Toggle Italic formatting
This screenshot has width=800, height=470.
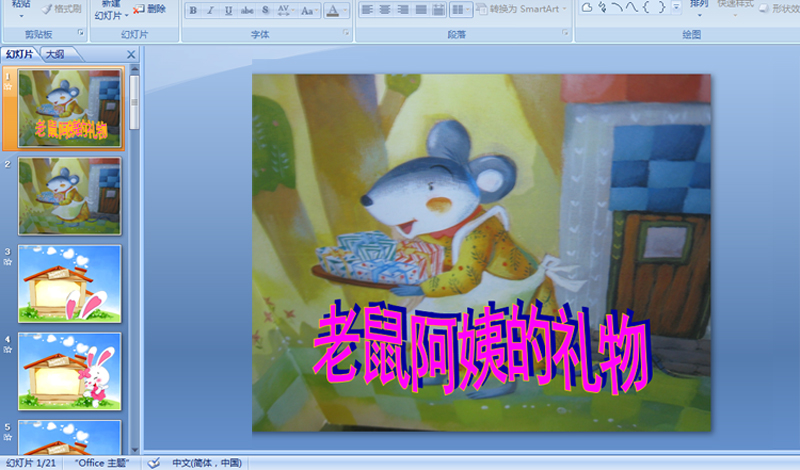click(211, 10)
